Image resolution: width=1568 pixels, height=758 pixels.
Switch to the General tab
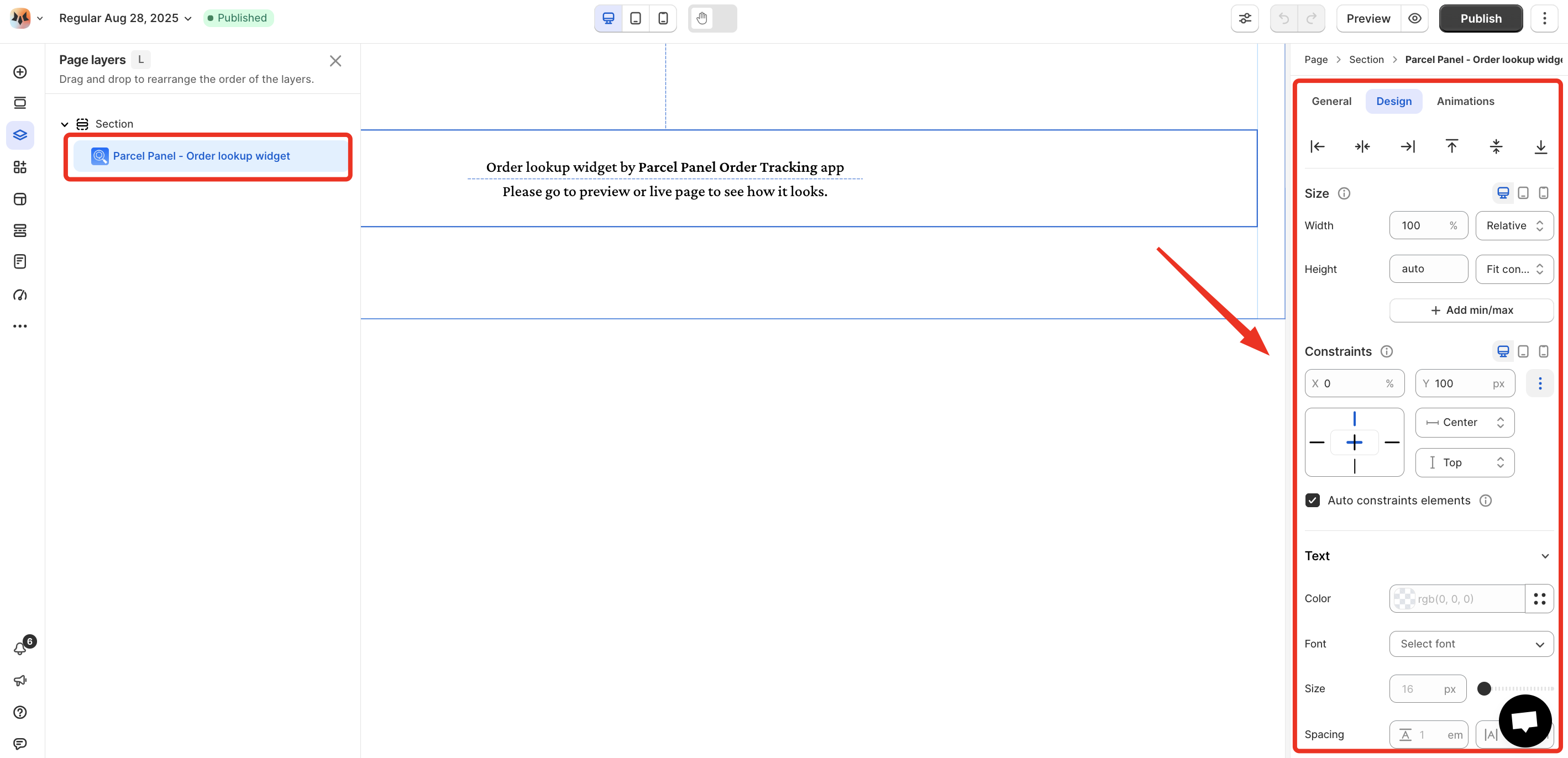click(1331, 101)
